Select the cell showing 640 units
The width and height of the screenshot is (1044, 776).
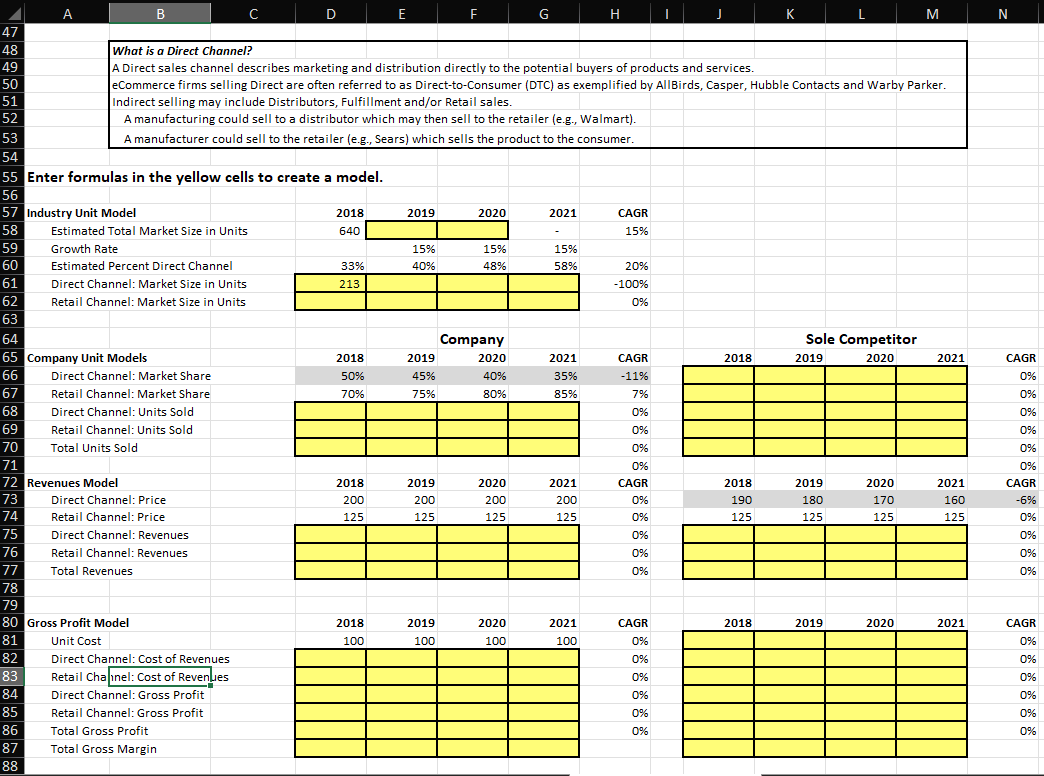(x=330, y=230)
